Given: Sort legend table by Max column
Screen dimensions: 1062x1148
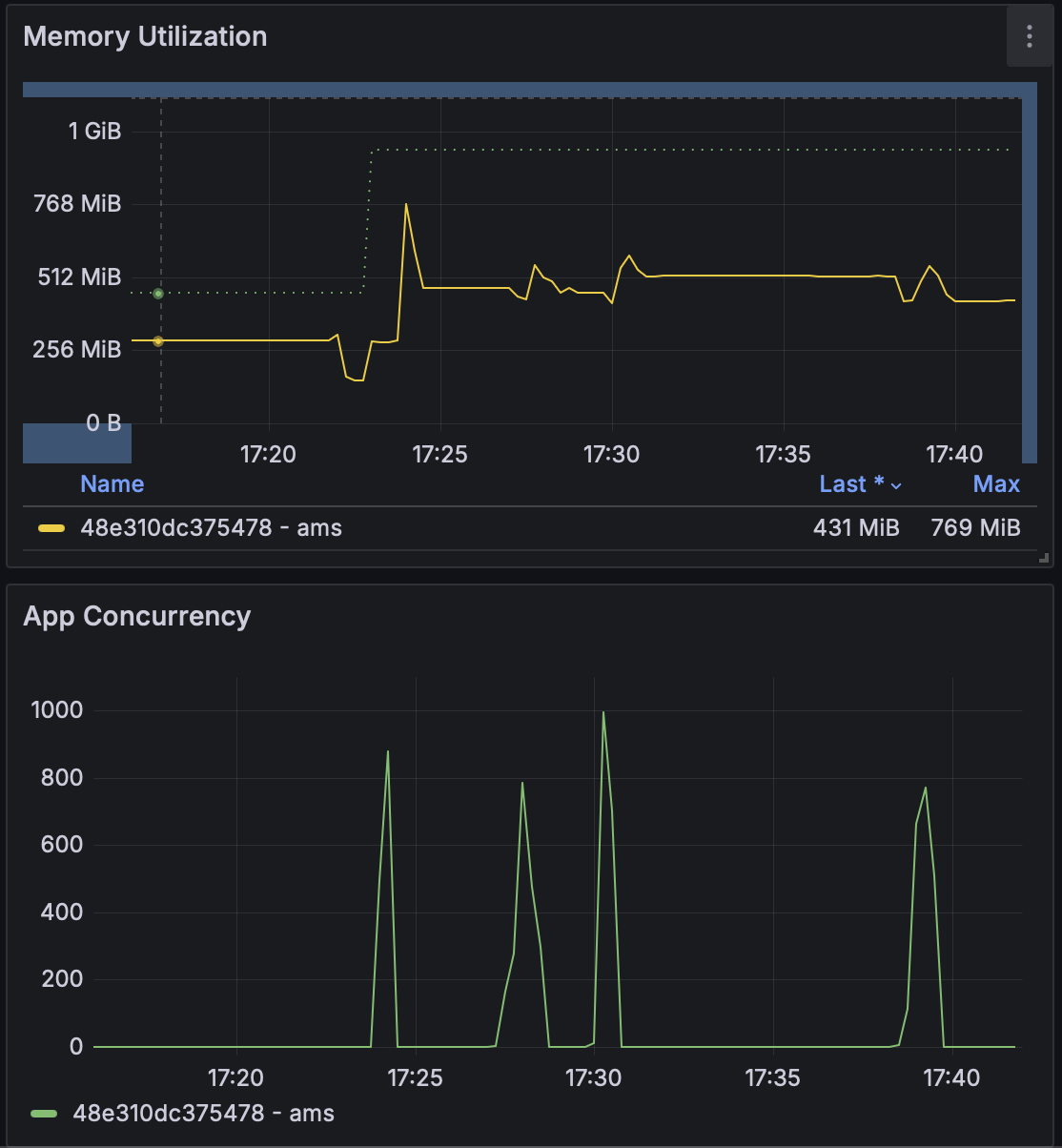Looking at the screenshot, I should (x=995, y=484).
